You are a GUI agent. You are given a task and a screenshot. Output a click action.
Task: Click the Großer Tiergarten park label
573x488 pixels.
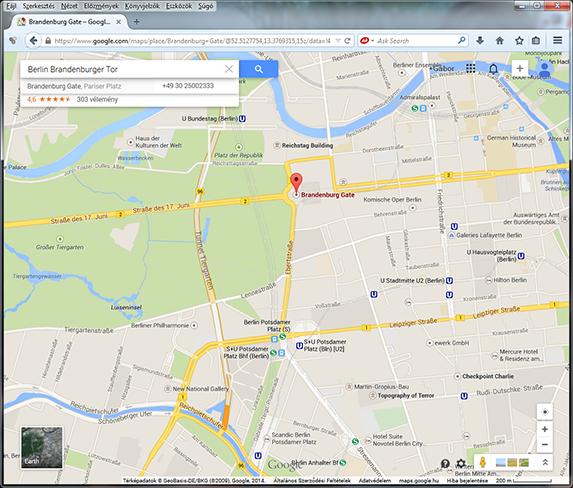point(60,247)
